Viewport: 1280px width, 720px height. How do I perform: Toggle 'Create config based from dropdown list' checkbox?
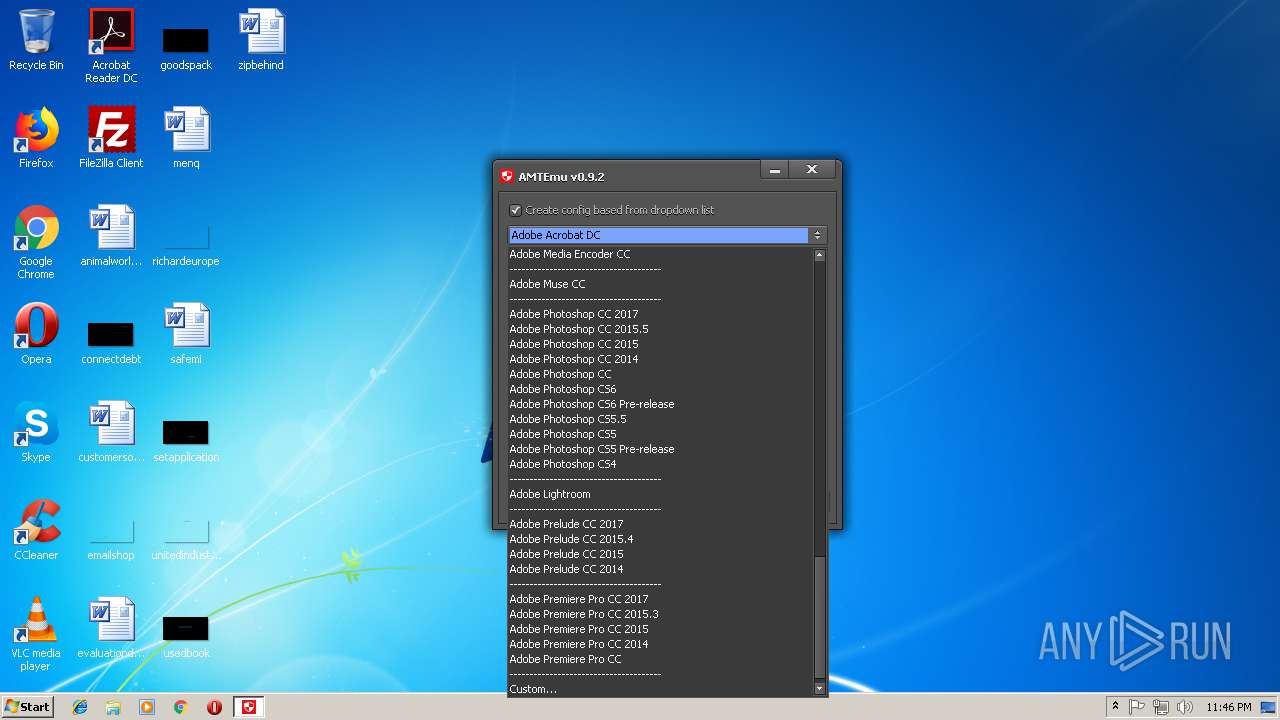pyautogui.click(x=515, y=210)
